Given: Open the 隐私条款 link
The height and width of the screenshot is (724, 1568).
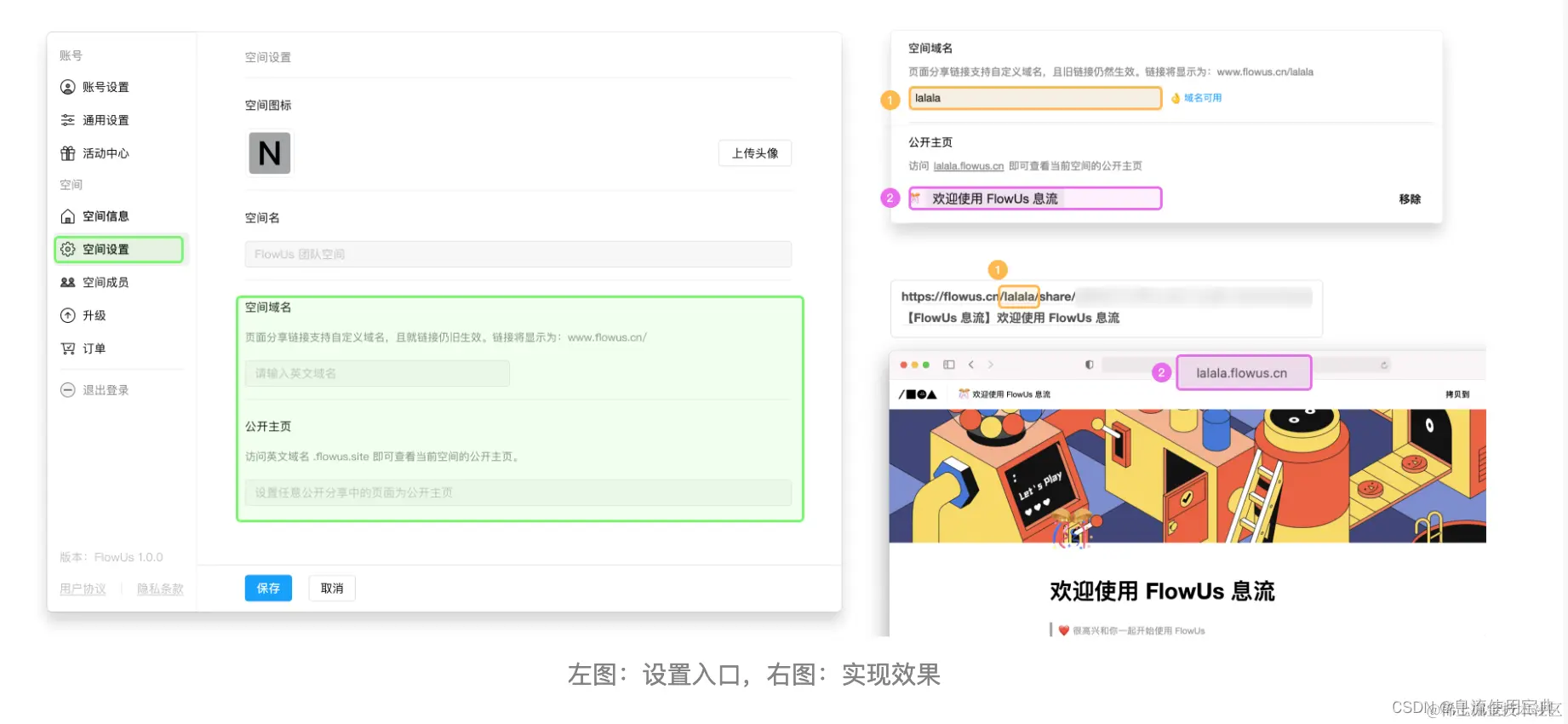Looking at the screenshot, I should (x=160, y=589).
